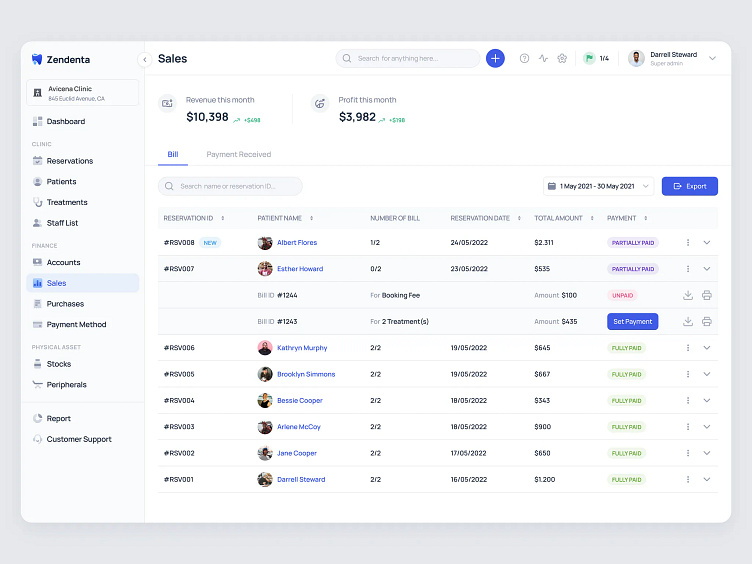
Task: Click the Export button
Action: tap(690, 186)
